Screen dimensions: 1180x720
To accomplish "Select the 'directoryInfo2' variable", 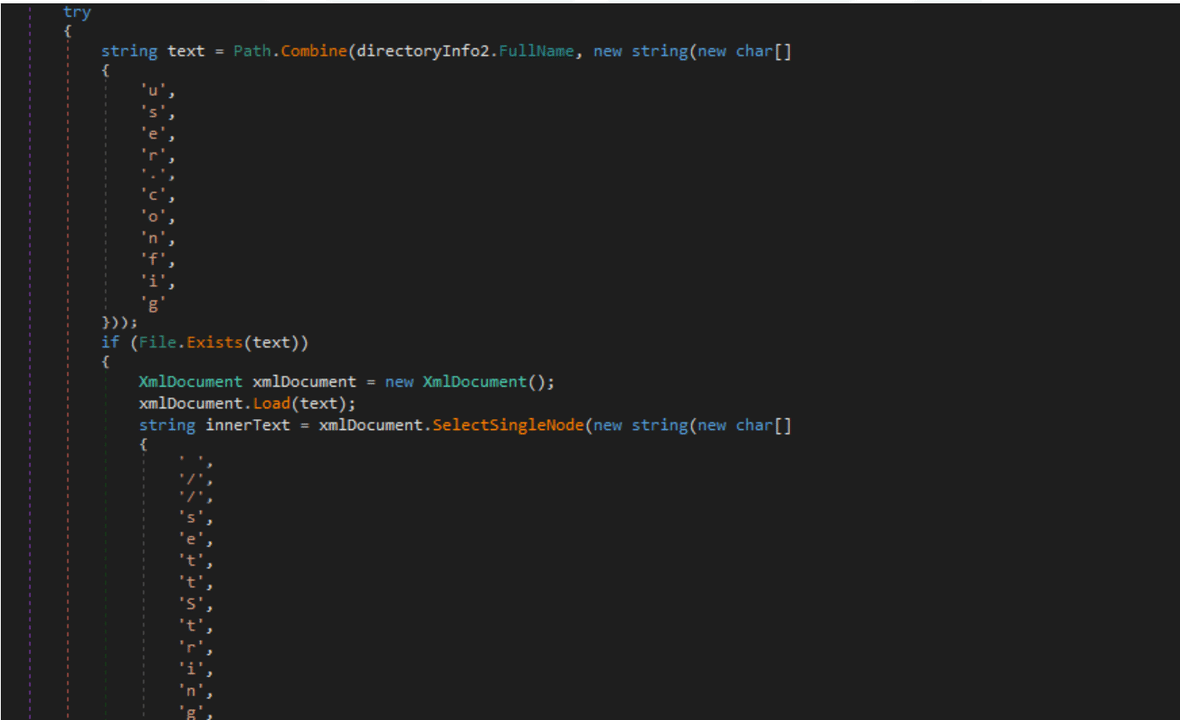I will pos(423,51).
